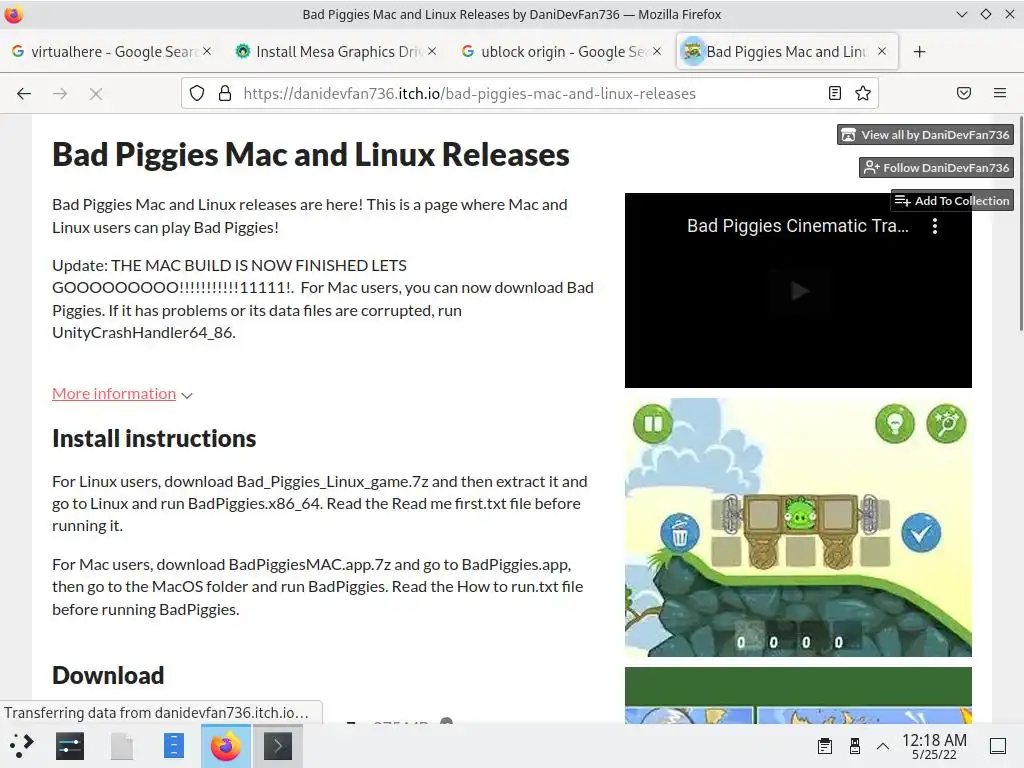Close the Install Mesa Graphics Drivers tab
This screenshot has height=768, width=1024.
click(432, 51)
